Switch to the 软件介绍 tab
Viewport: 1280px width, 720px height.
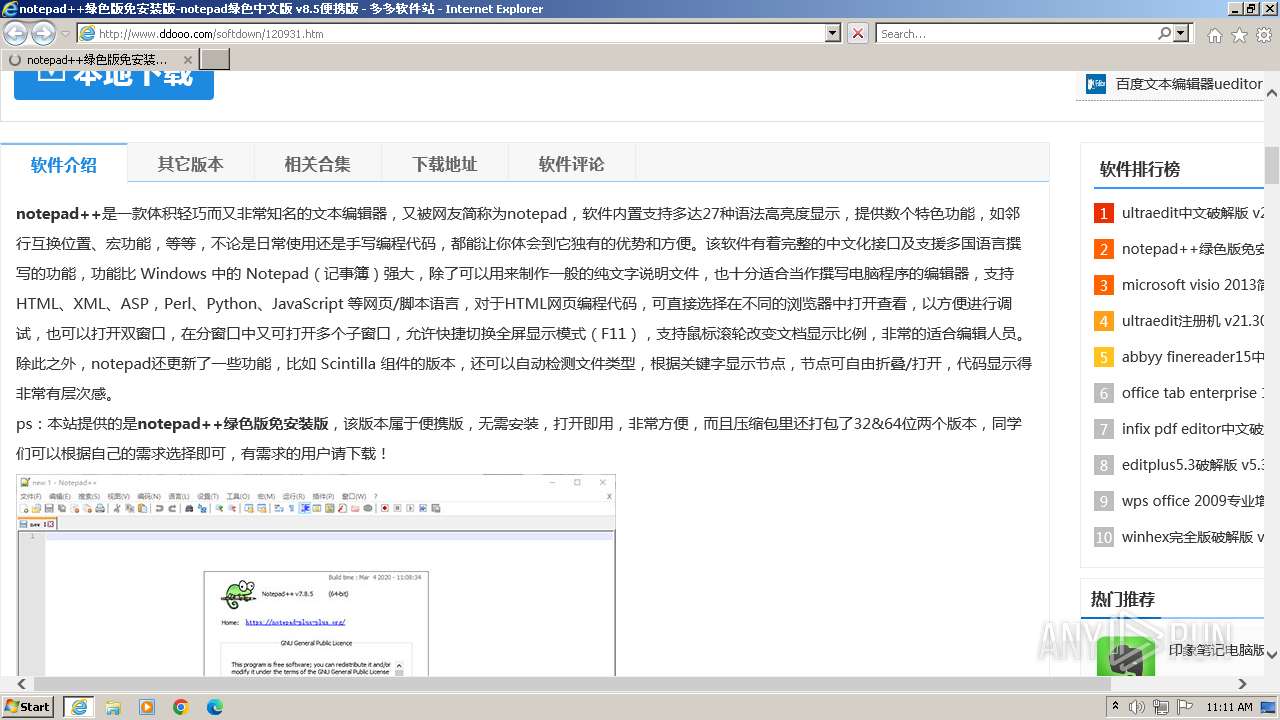64,164
